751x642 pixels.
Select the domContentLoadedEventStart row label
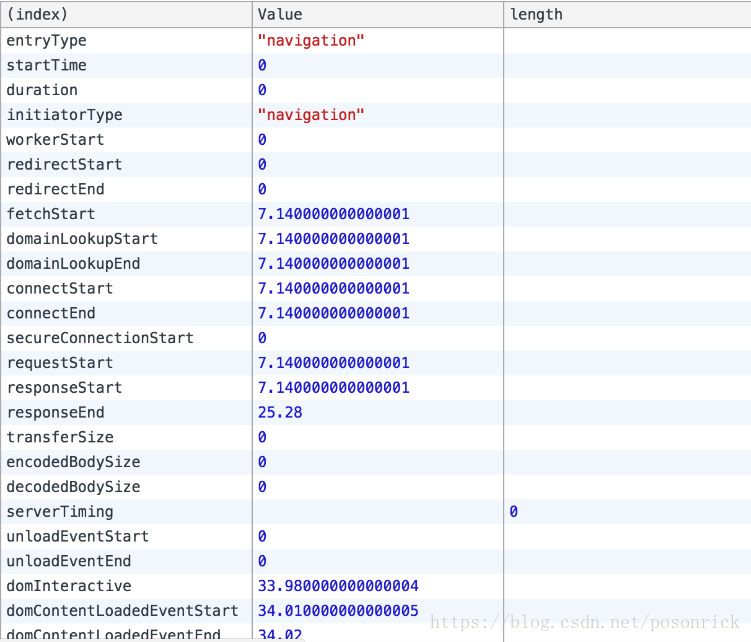pos(122,611)
